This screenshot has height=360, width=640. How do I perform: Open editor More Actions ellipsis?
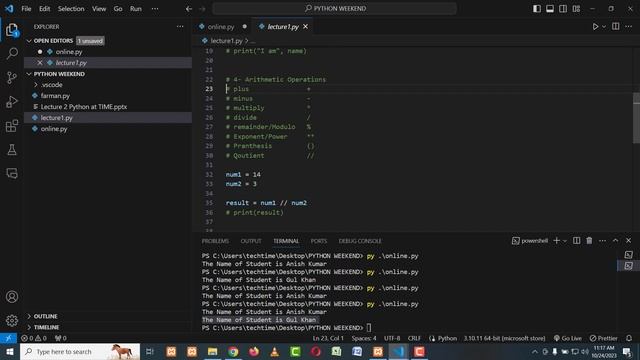click(629, 27)
